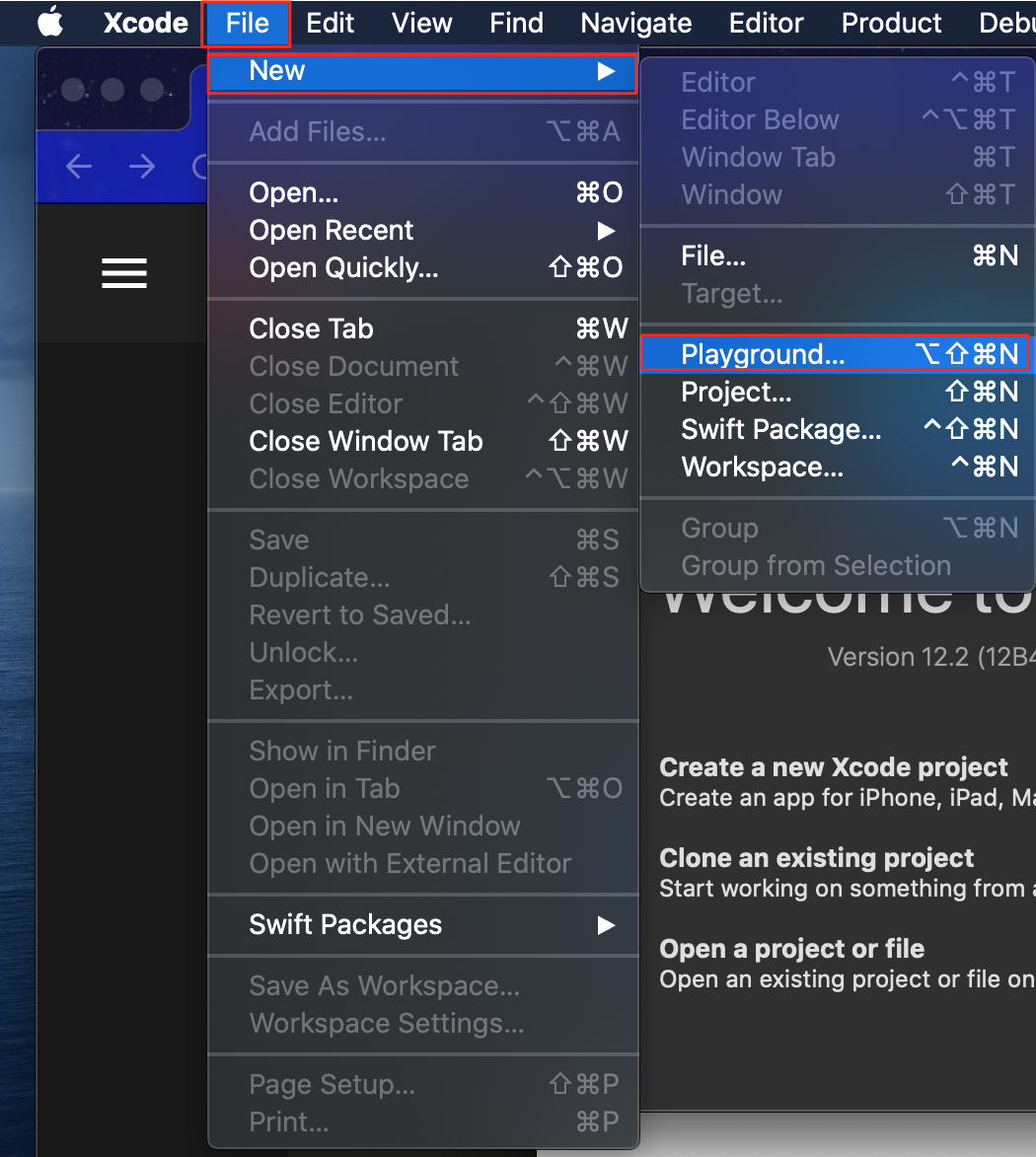Click the Export... entry
Image resolution: width=1036 pixels, height=1157 pixels.
(423, 690)
